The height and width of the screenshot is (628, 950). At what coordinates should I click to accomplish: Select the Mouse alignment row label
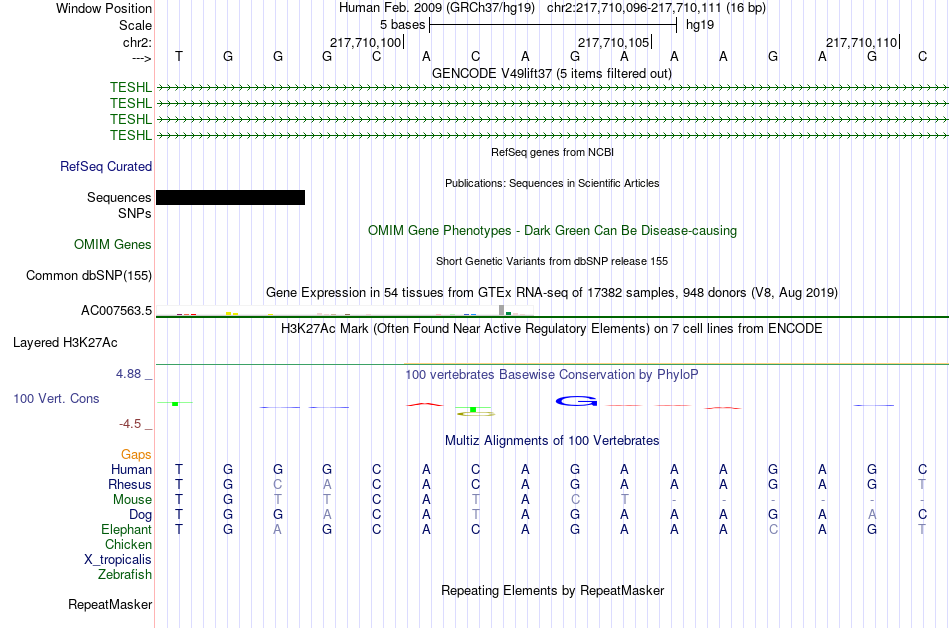(132, 499)
